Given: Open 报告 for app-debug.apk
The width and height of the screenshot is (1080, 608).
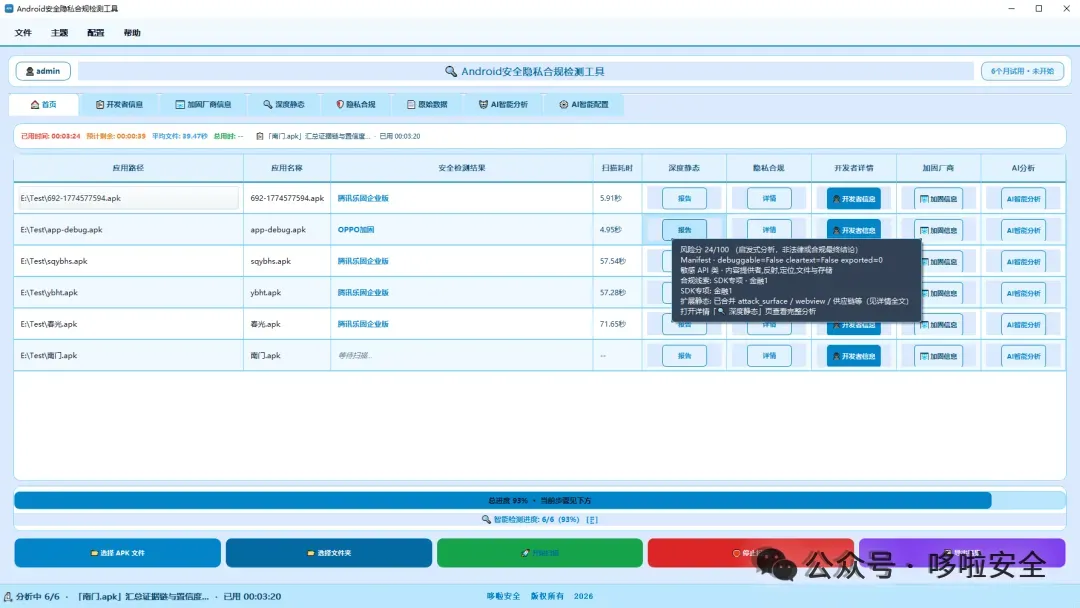Looking at the screenshot, I should tap(684, 229).
